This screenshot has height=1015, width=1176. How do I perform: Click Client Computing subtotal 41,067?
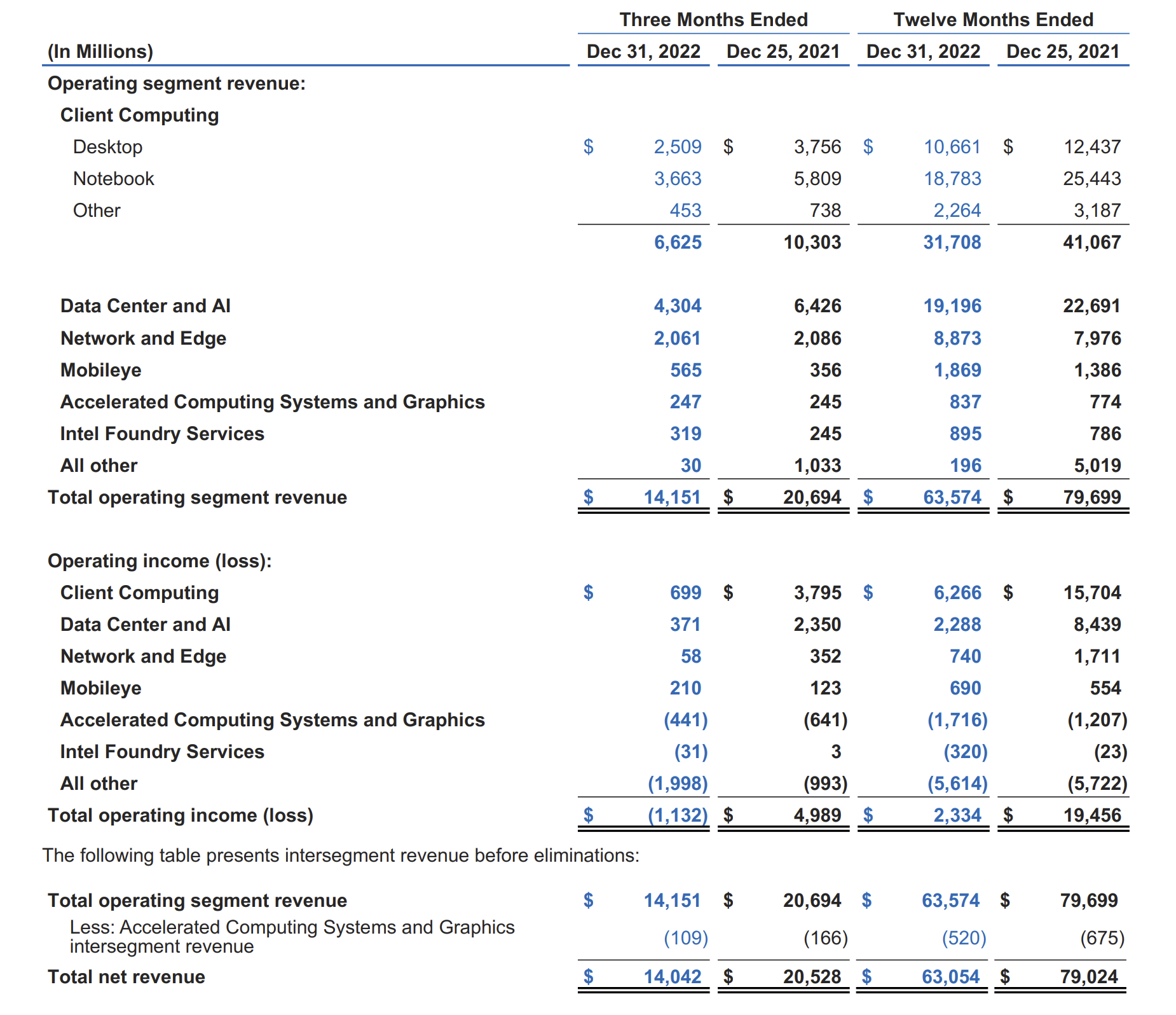pos(1092,242)
